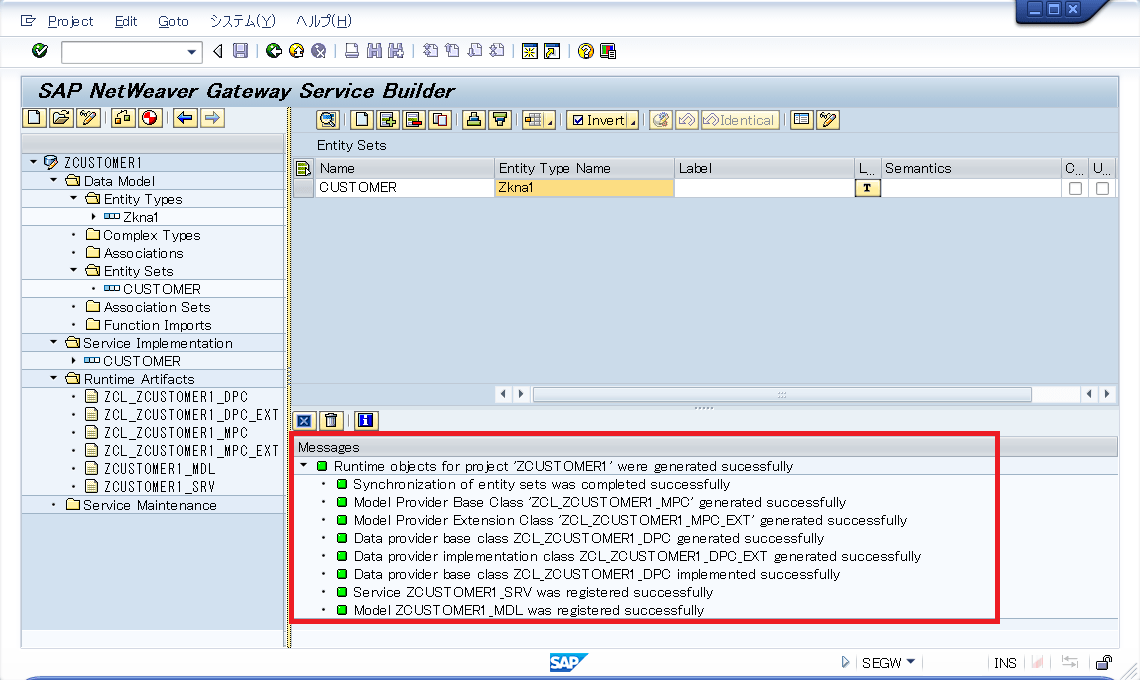Select the ZCUSTOMER1_SRV tree node
Image resolution: width=1140 pixels, height=680 pixels.
159,487
